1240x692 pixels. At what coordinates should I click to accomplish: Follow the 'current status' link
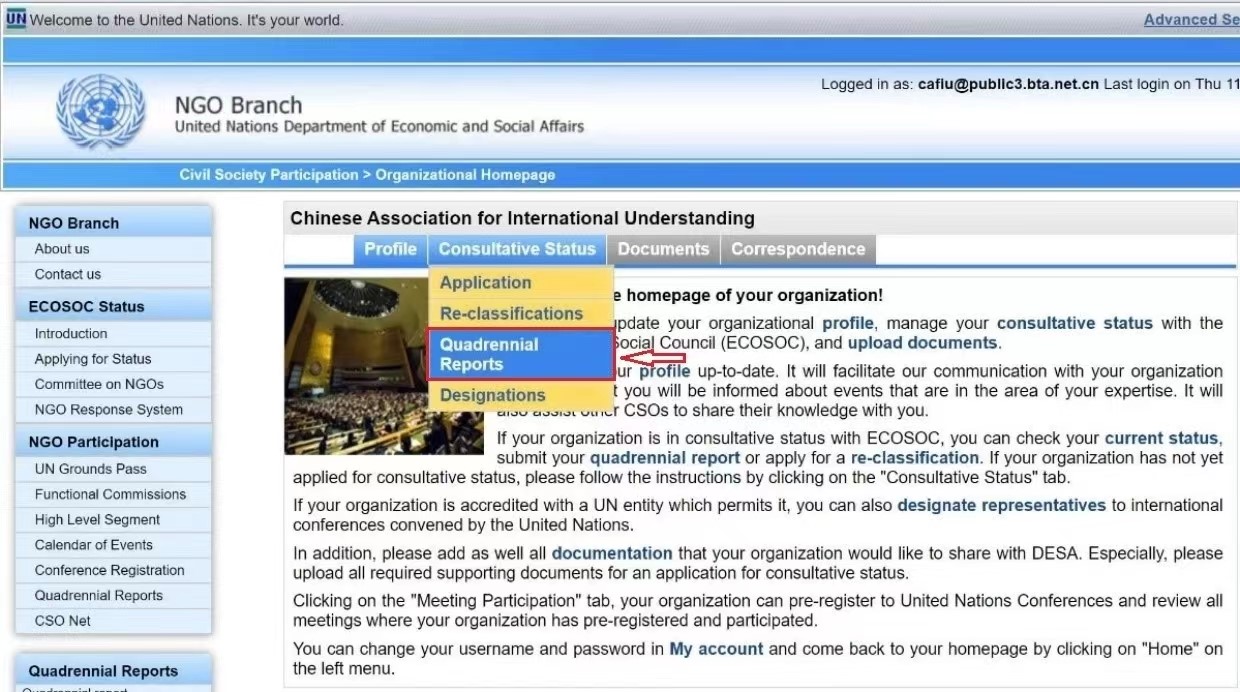coord(1162,438)
